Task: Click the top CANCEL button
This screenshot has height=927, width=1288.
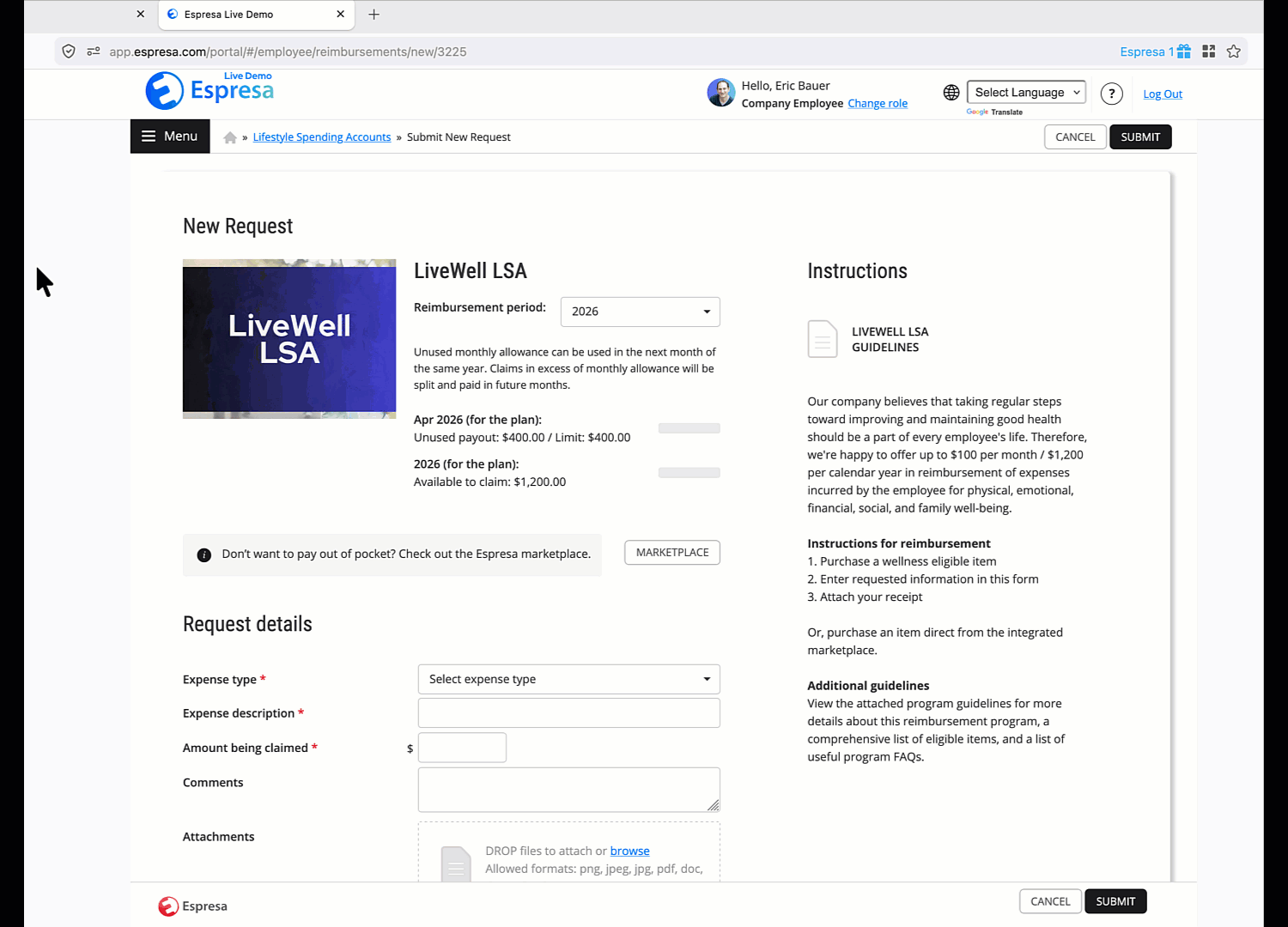Action: click(1075, 137)
